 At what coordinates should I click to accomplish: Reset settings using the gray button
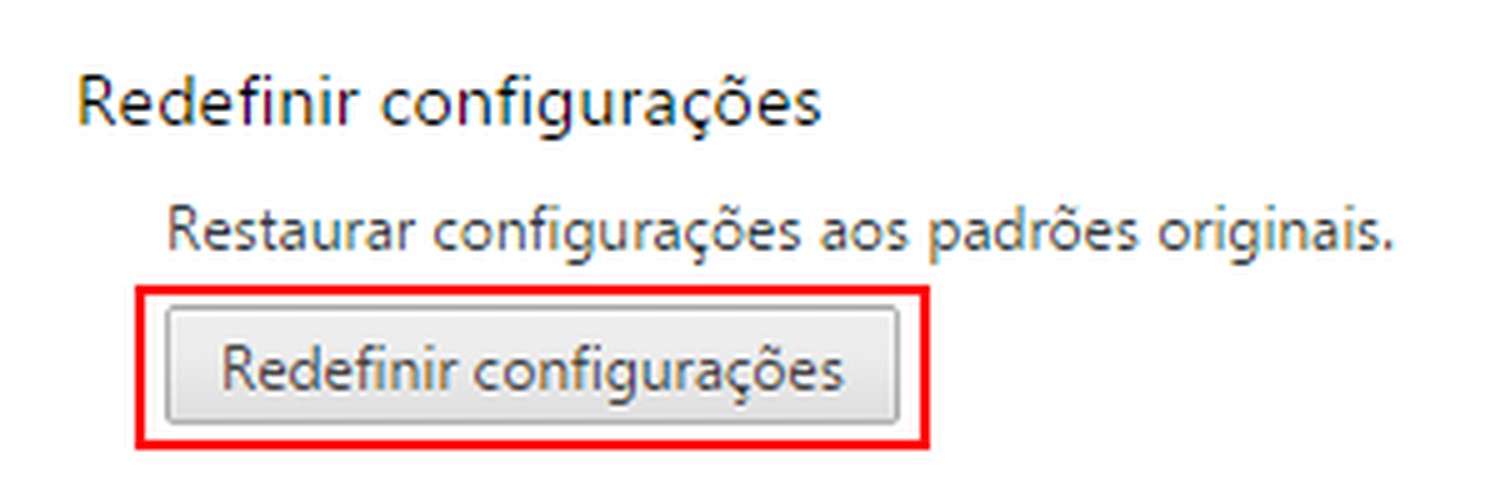coord(532,366)
